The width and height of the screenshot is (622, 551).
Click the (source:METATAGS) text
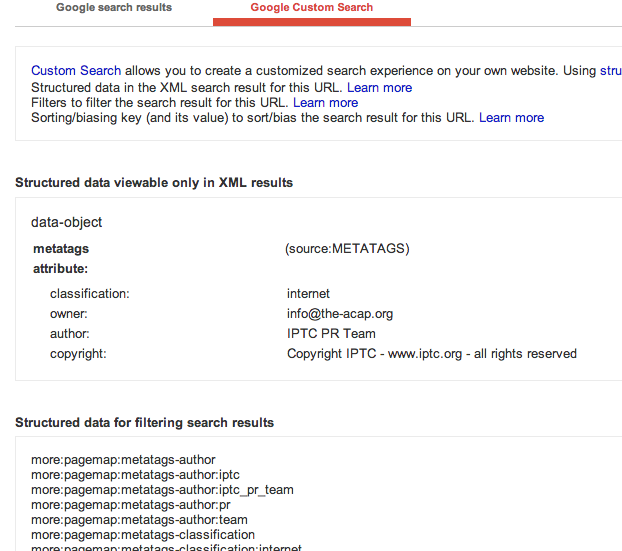click(347, 249)
